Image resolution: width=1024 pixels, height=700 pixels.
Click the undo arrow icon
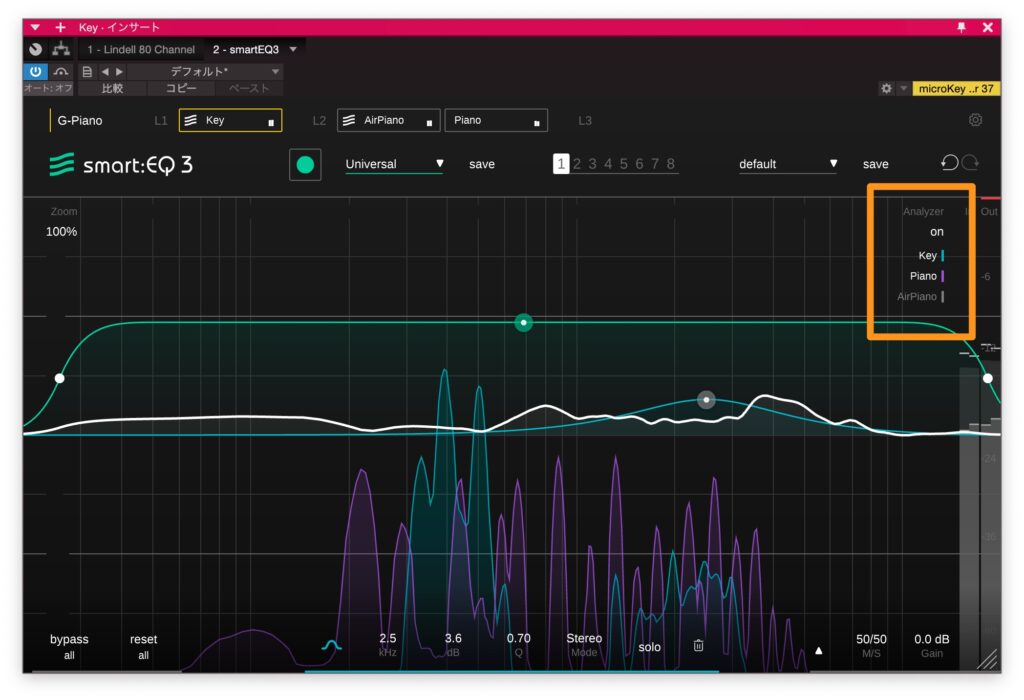pos(949,163)
